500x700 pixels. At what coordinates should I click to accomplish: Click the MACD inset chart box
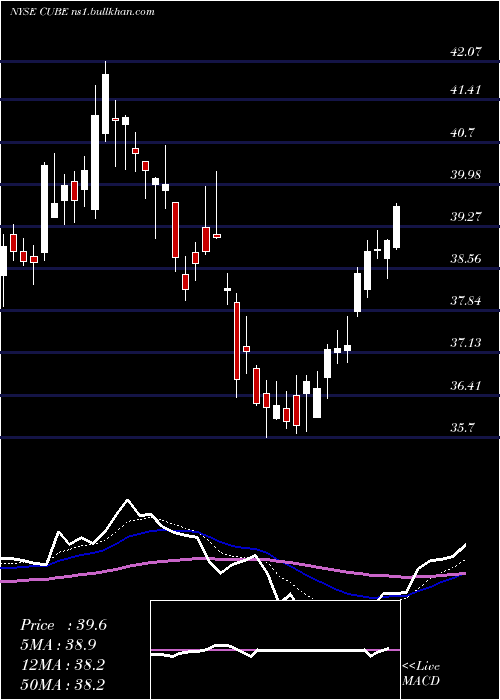[x=275, y=650]
